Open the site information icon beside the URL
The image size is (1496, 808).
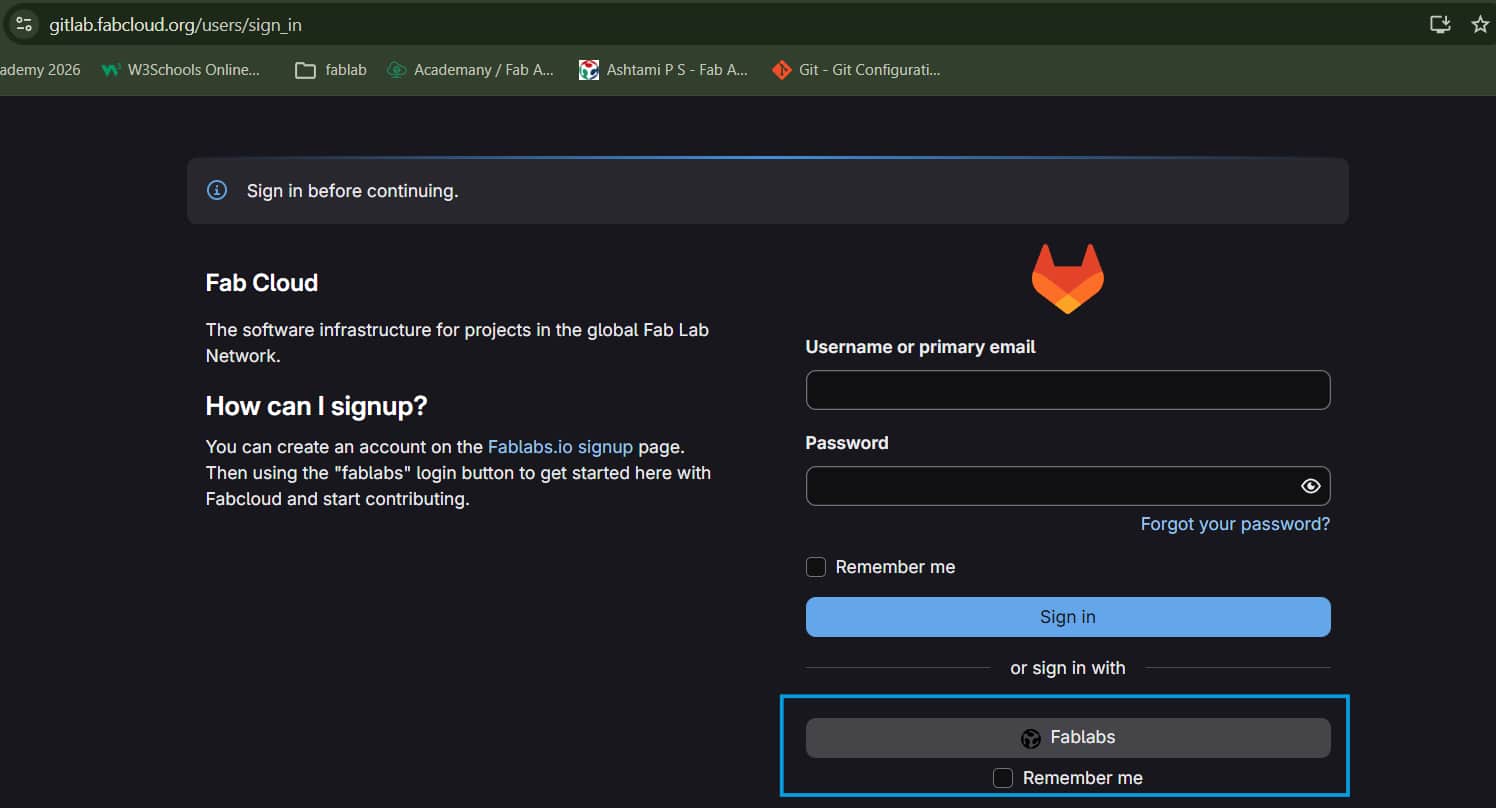pos(24,25)
